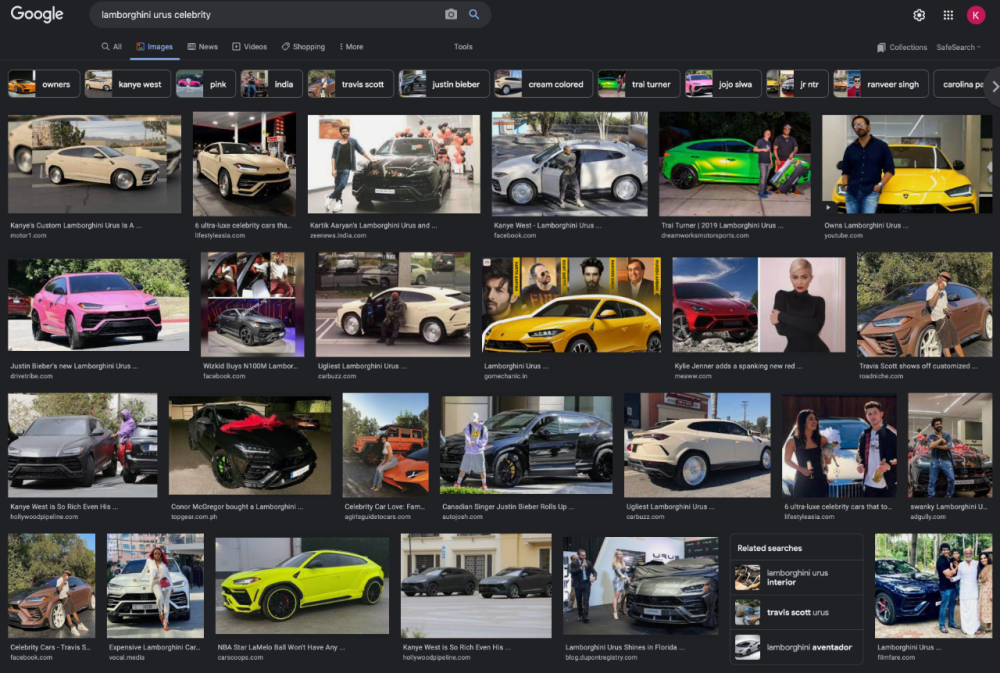The width and height of the screenshot is (1000, 673).
Task: Switch to the Videos tab
Action: (x=250, y=47)
